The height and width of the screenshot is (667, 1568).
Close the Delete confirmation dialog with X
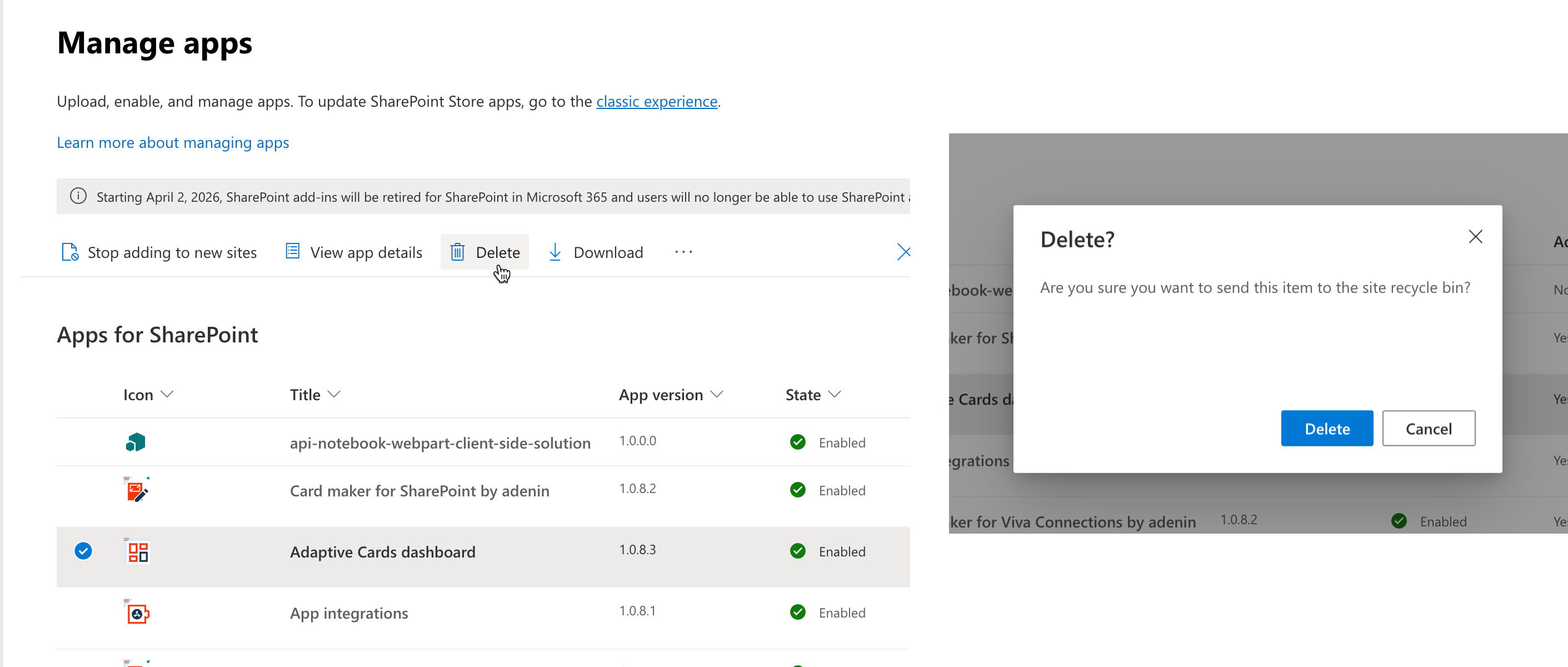click(1475, 237)
